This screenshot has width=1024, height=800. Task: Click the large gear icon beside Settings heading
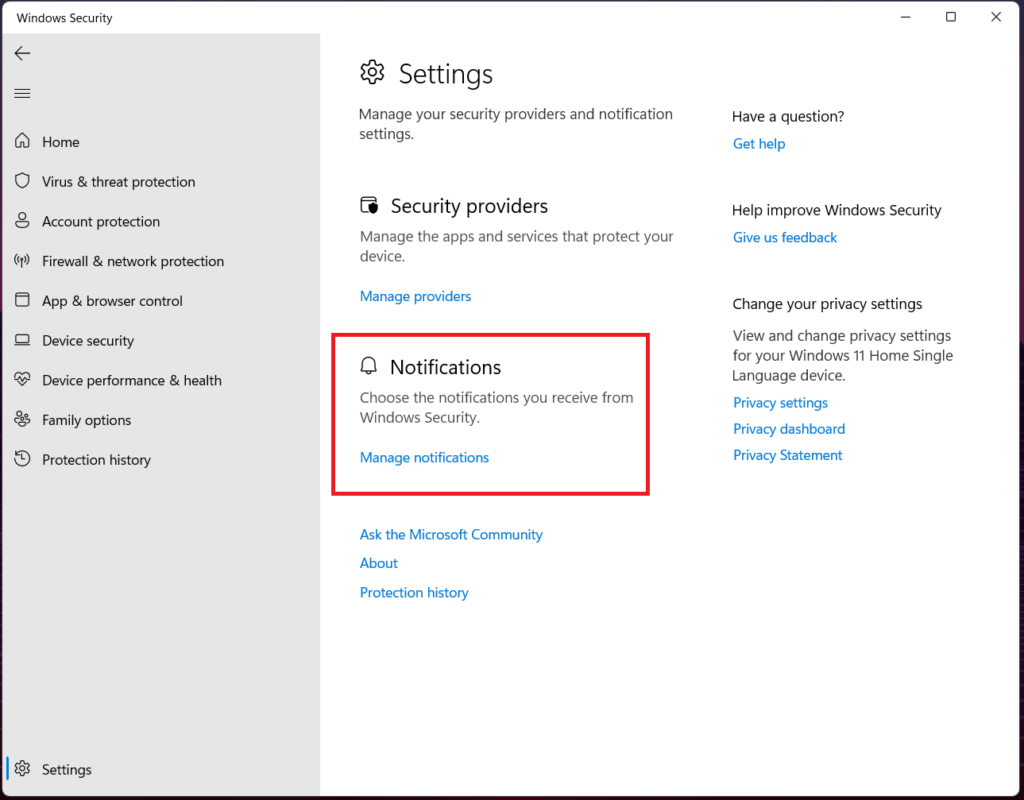click(372, 72)
